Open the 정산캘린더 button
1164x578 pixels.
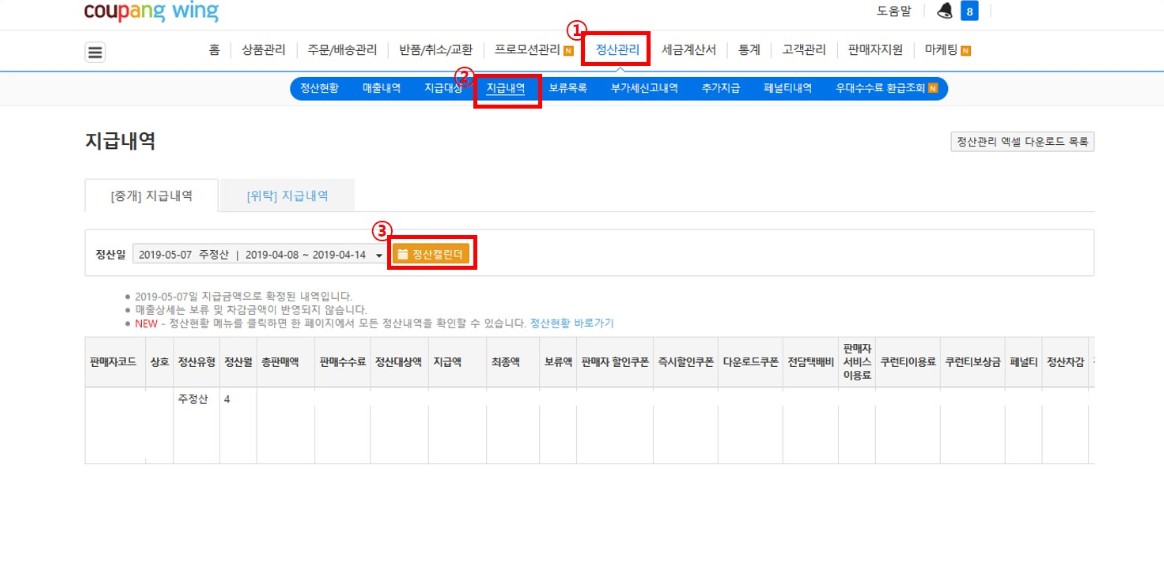(x=431, y=254)
